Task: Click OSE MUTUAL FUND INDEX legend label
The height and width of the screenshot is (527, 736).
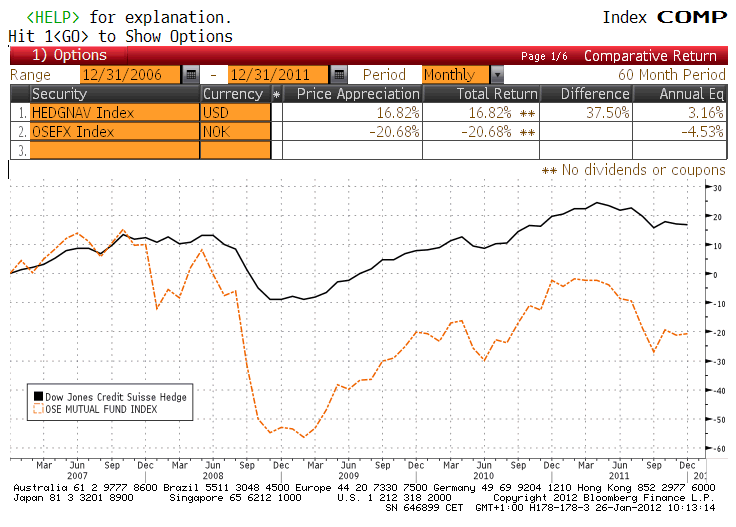Action: [x=101, y=409]
